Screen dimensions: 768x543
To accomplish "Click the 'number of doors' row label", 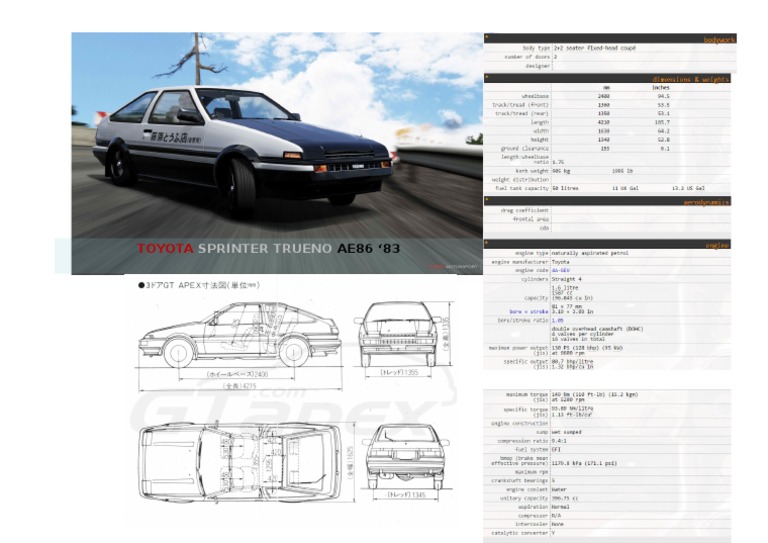I will pos(527,57).
